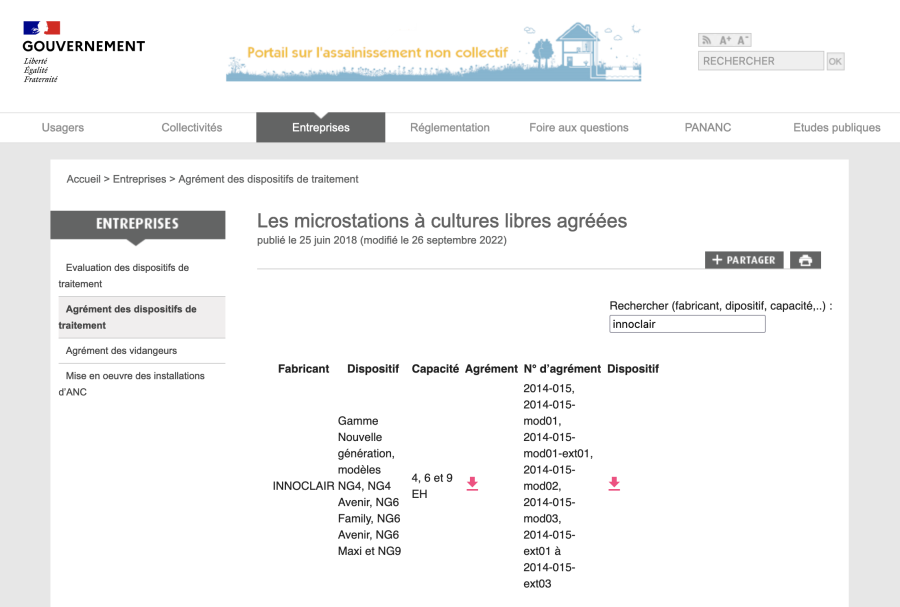This screenshot has width=900, height=607.
Task: Open Etudes publiques menu
Action: tap(836, 127)
